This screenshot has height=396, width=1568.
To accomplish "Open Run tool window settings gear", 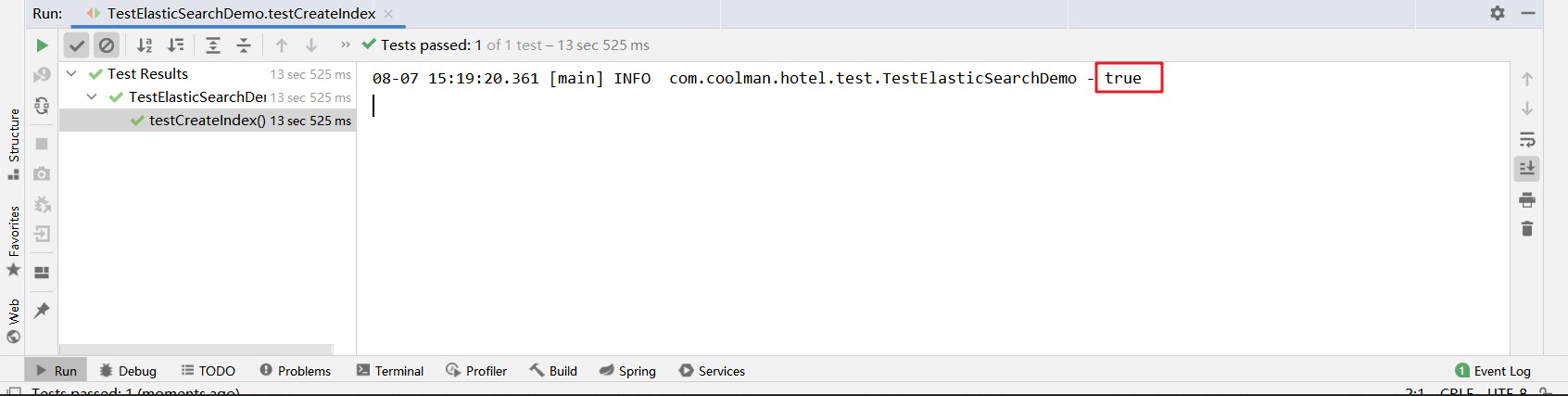I will (1498, 13).
